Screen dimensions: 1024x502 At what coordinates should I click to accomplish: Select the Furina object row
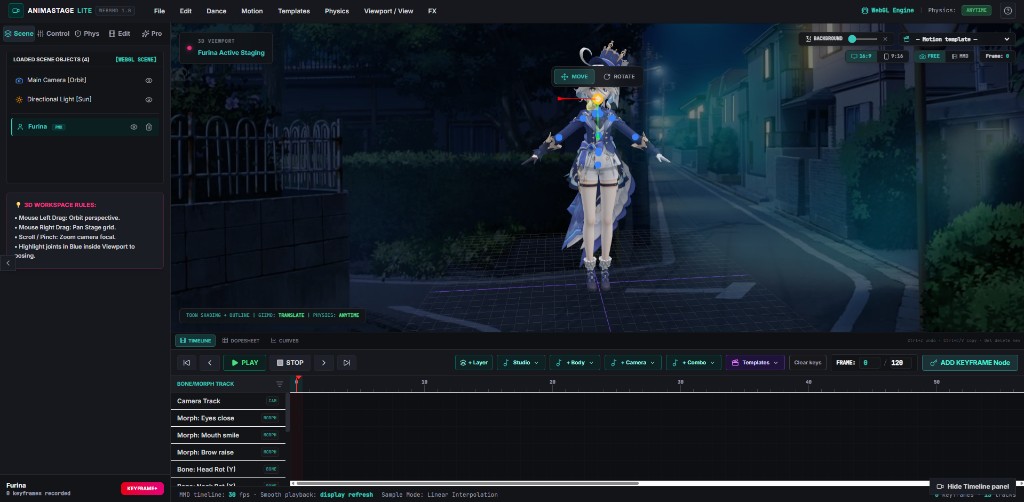click(x=84, y=127)
